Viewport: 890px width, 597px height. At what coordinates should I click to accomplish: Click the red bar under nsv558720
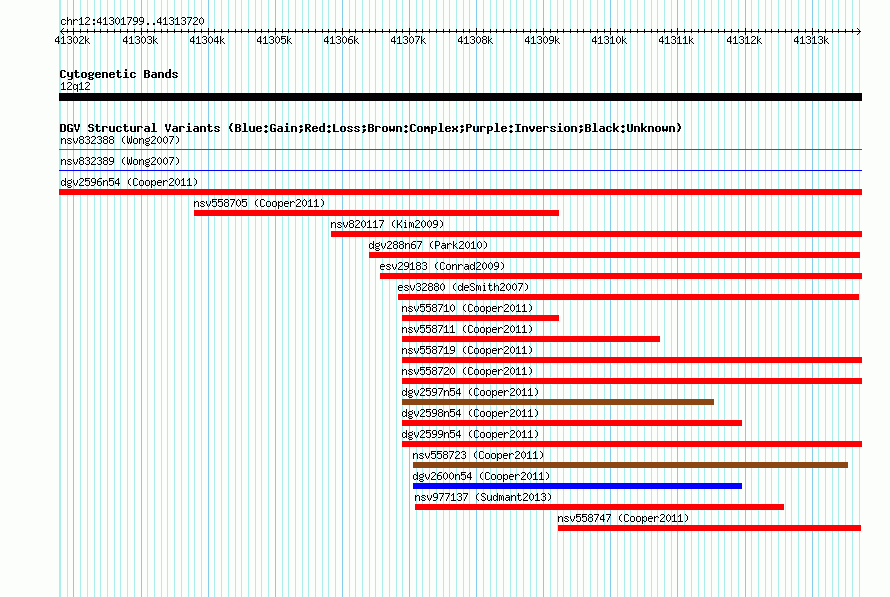point(632,381)
